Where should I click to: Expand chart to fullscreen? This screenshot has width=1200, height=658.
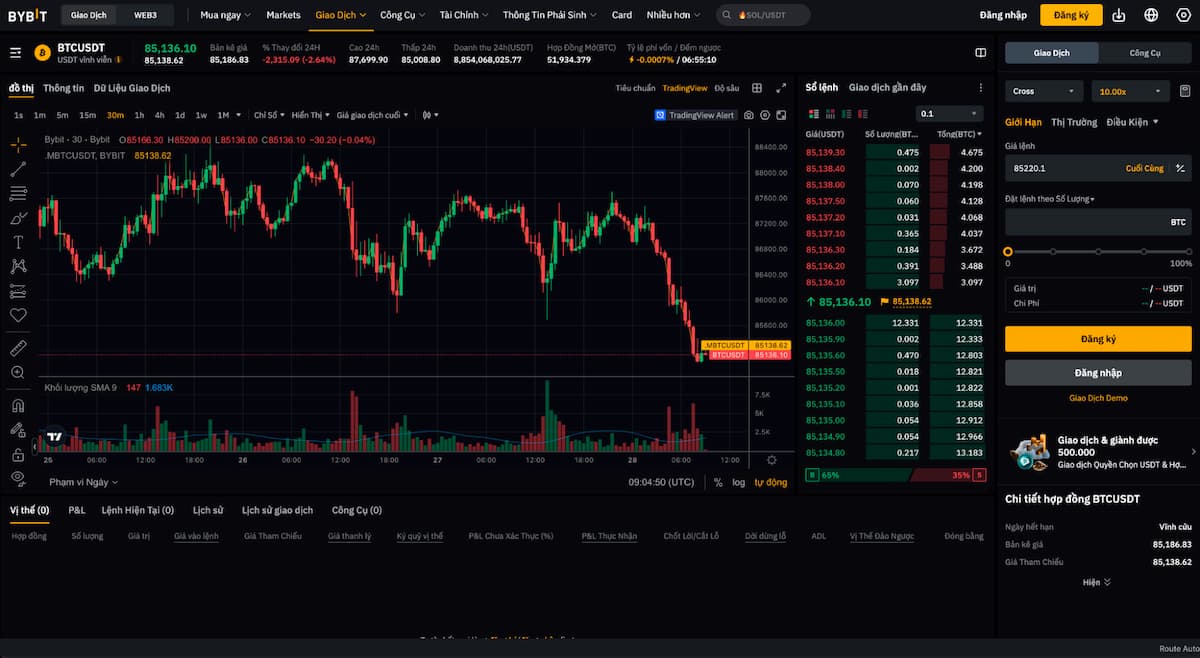(781, 88)
